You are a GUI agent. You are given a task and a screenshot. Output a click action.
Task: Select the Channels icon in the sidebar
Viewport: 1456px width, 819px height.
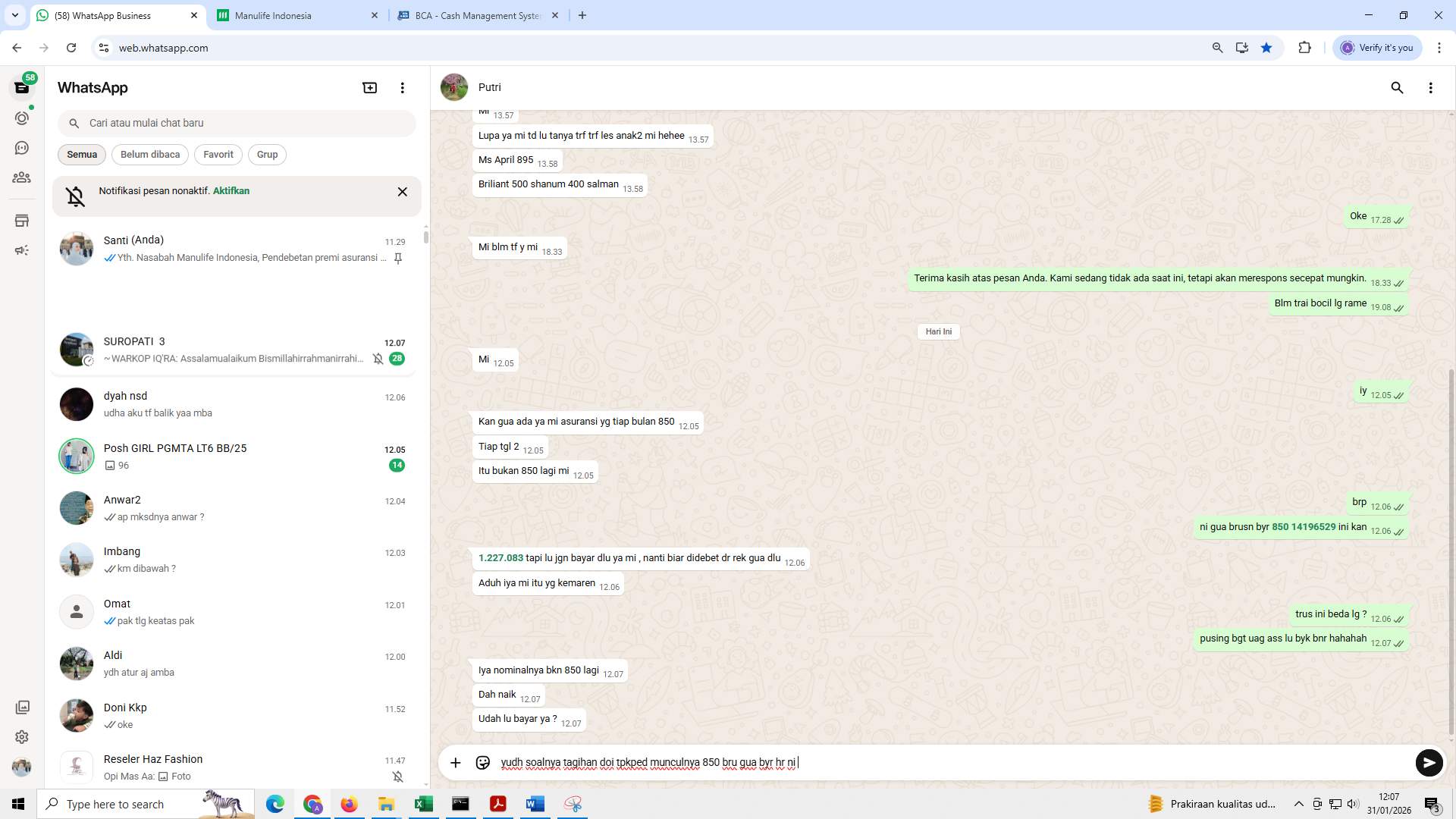(22, 148)
